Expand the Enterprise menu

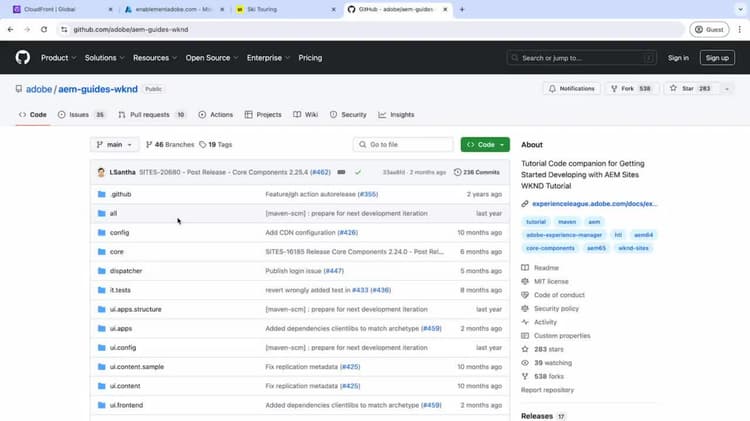pyautogui.click(x=268, y=57)
